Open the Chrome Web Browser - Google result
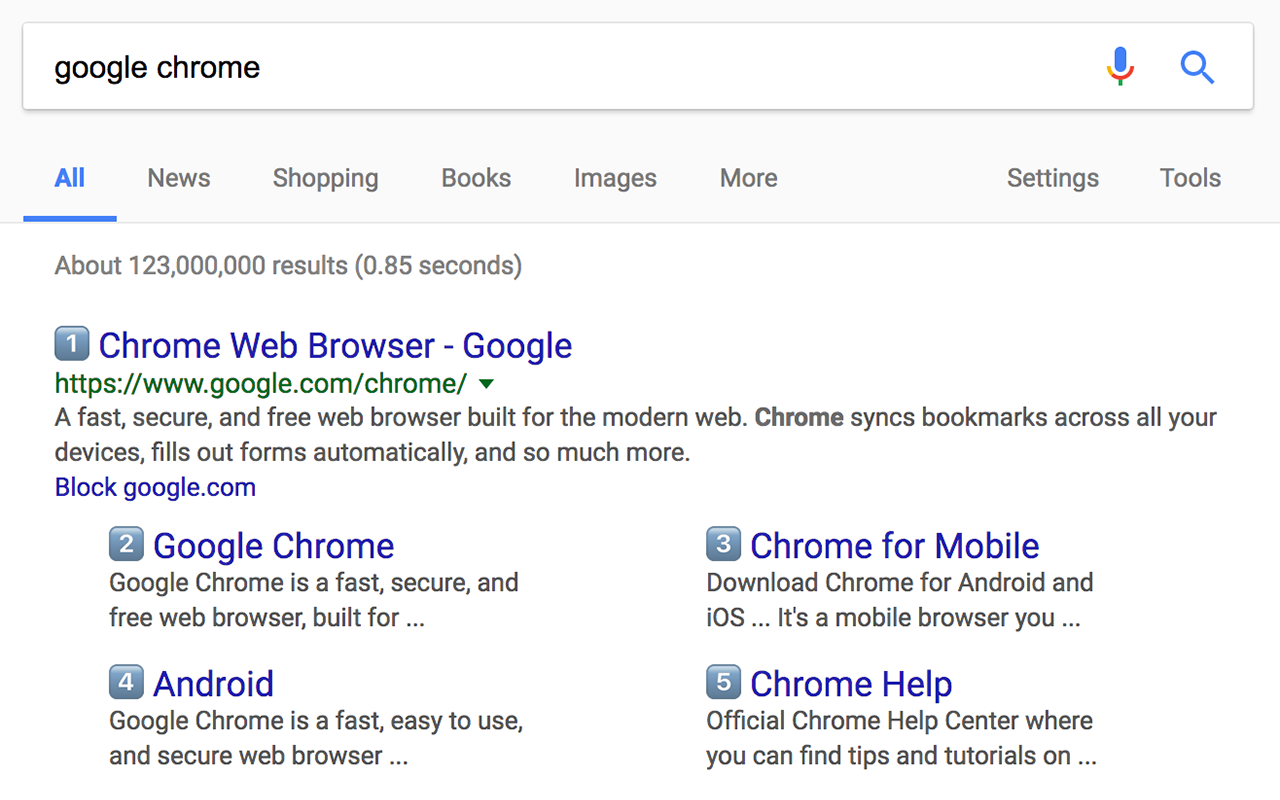 [335, 345]
